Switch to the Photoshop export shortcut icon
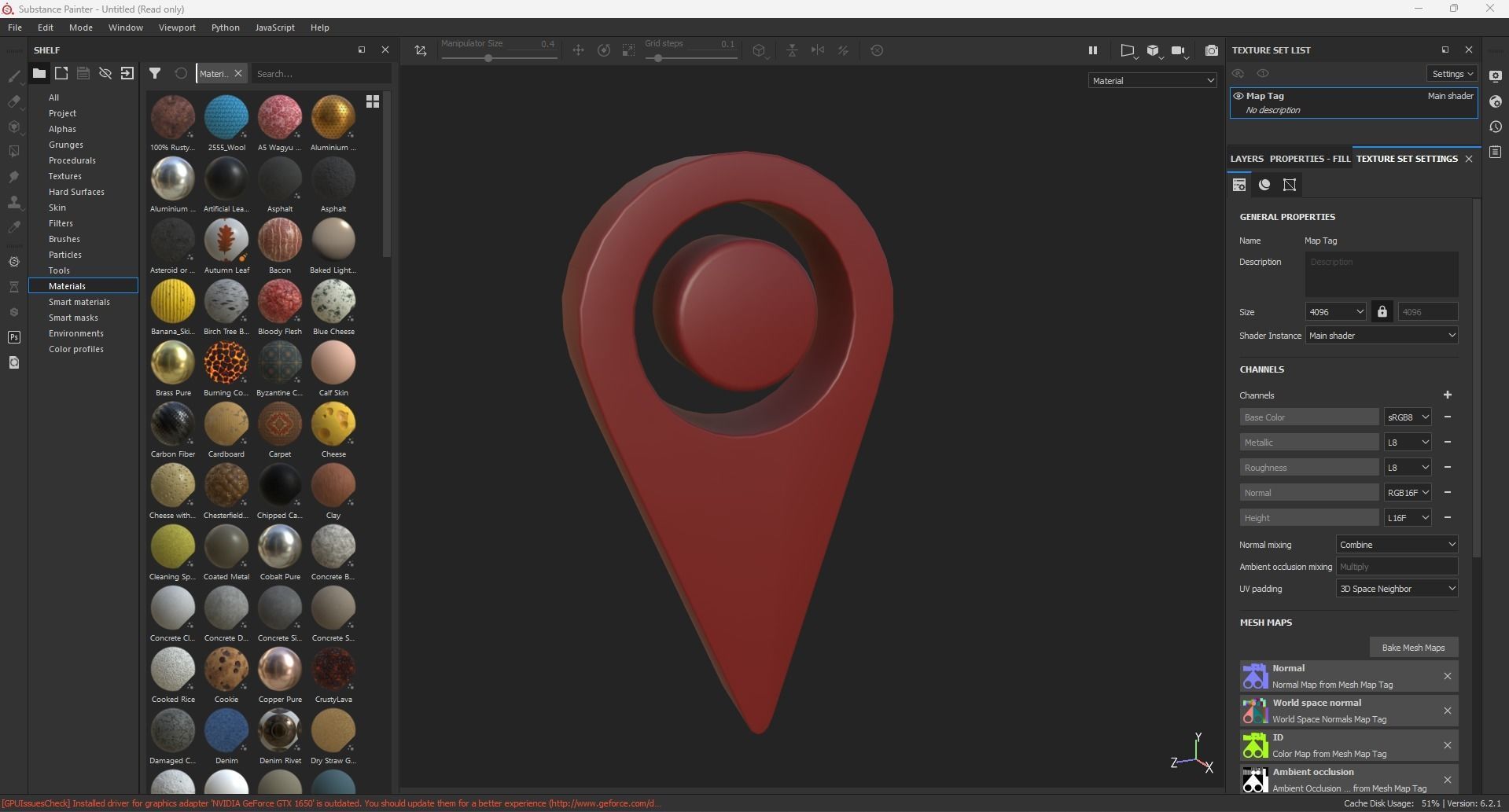 (14, 336)
